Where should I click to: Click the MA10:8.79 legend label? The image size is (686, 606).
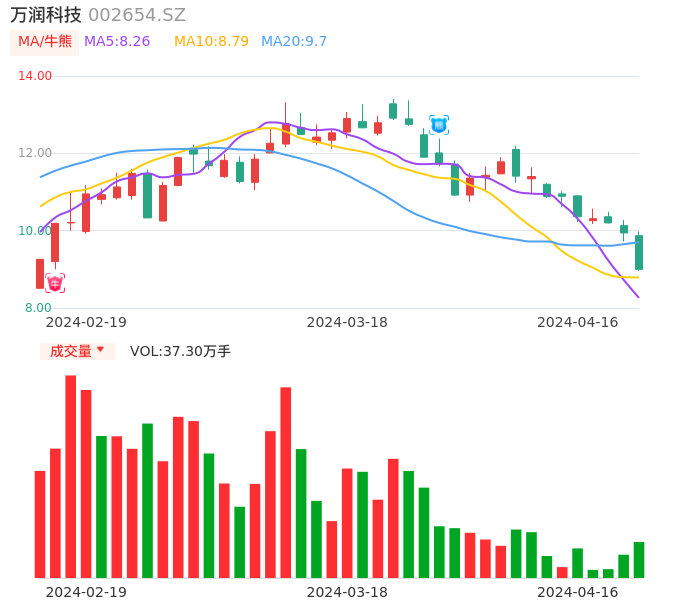click(211, 41)
